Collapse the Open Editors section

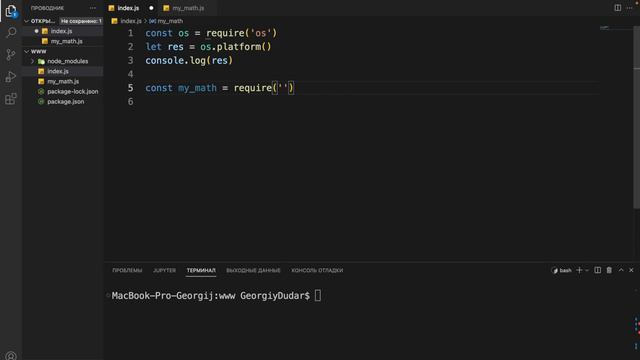tap(27, 21)
